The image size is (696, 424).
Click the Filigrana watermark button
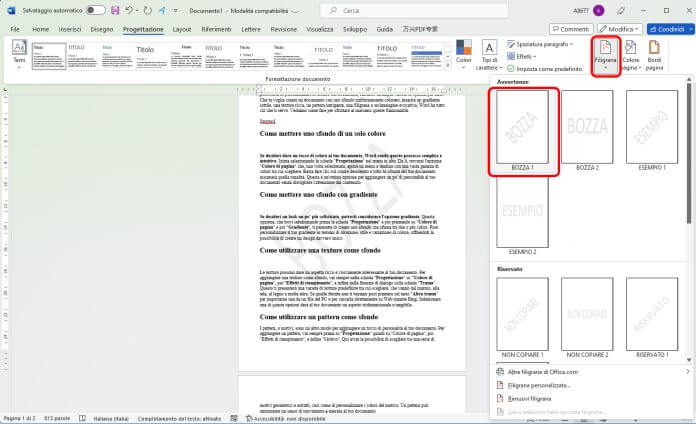point(605,55)
